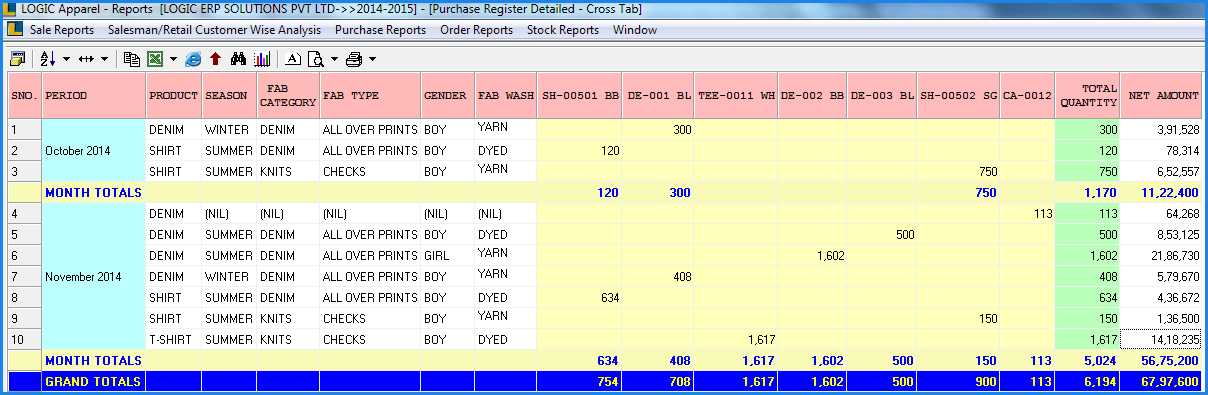1208x395 pixels.
Task: Select the October 2014 period cell
Action: [x=94, y=150]
